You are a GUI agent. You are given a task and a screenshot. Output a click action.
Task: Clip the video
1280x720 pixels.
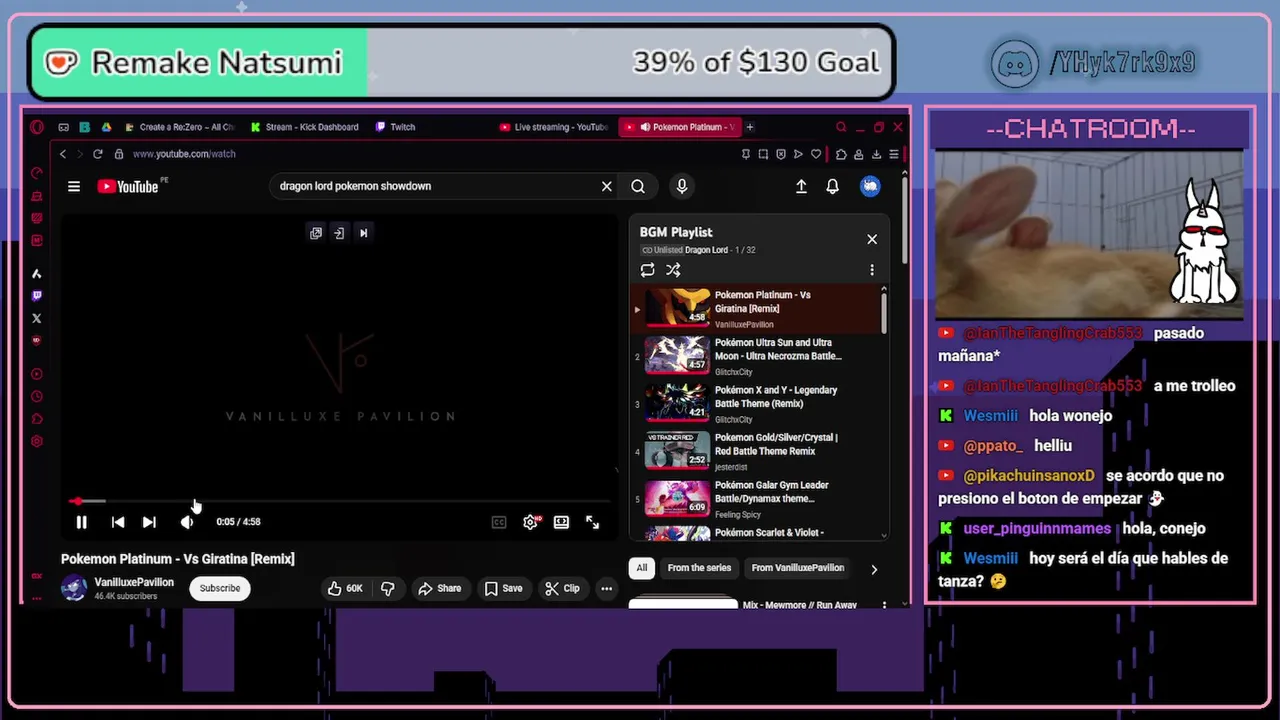point(562,589)
